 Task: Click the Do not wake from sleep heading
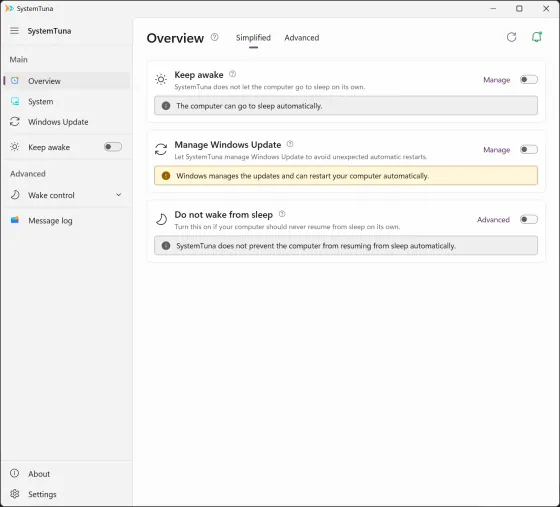coord(224,215)
